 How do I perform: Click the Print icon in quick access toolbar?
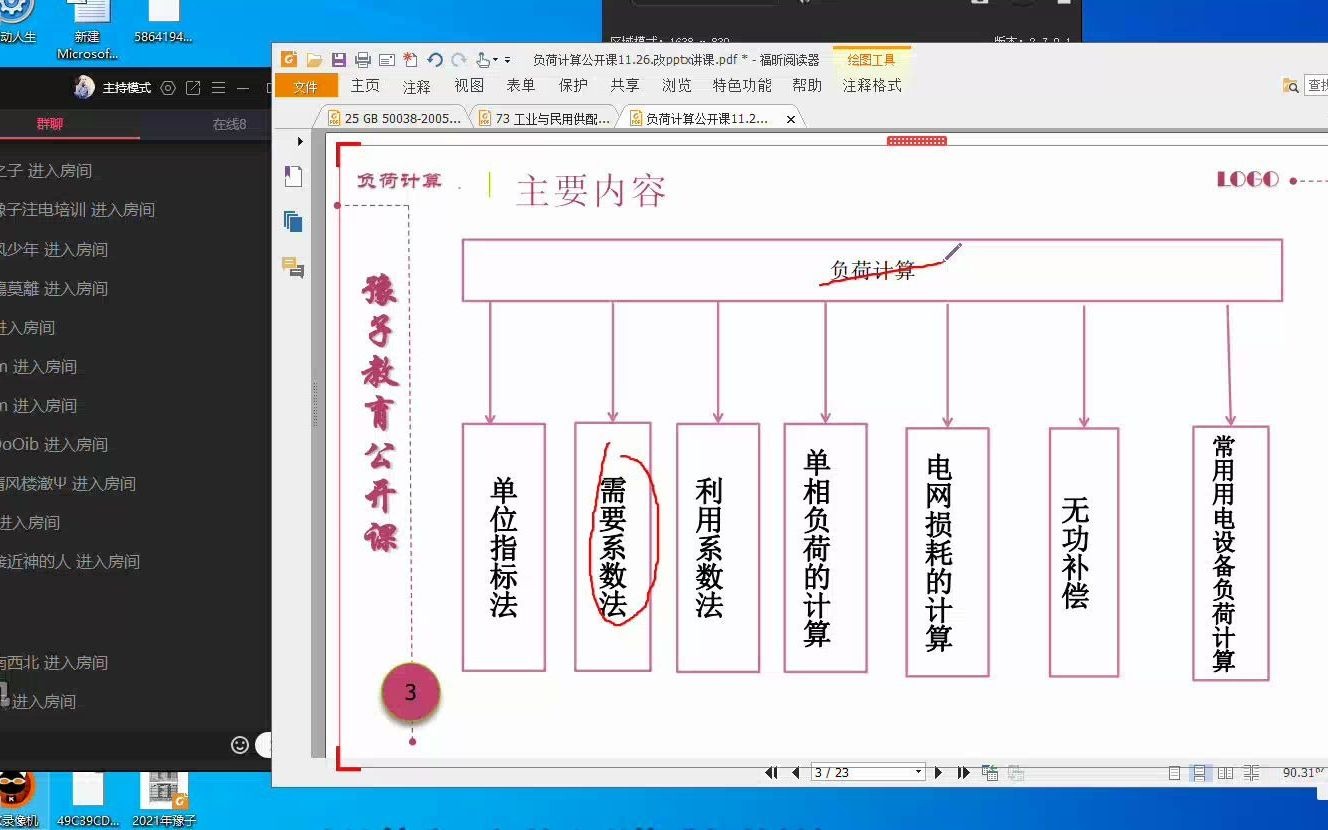click(x=363, y=59)
